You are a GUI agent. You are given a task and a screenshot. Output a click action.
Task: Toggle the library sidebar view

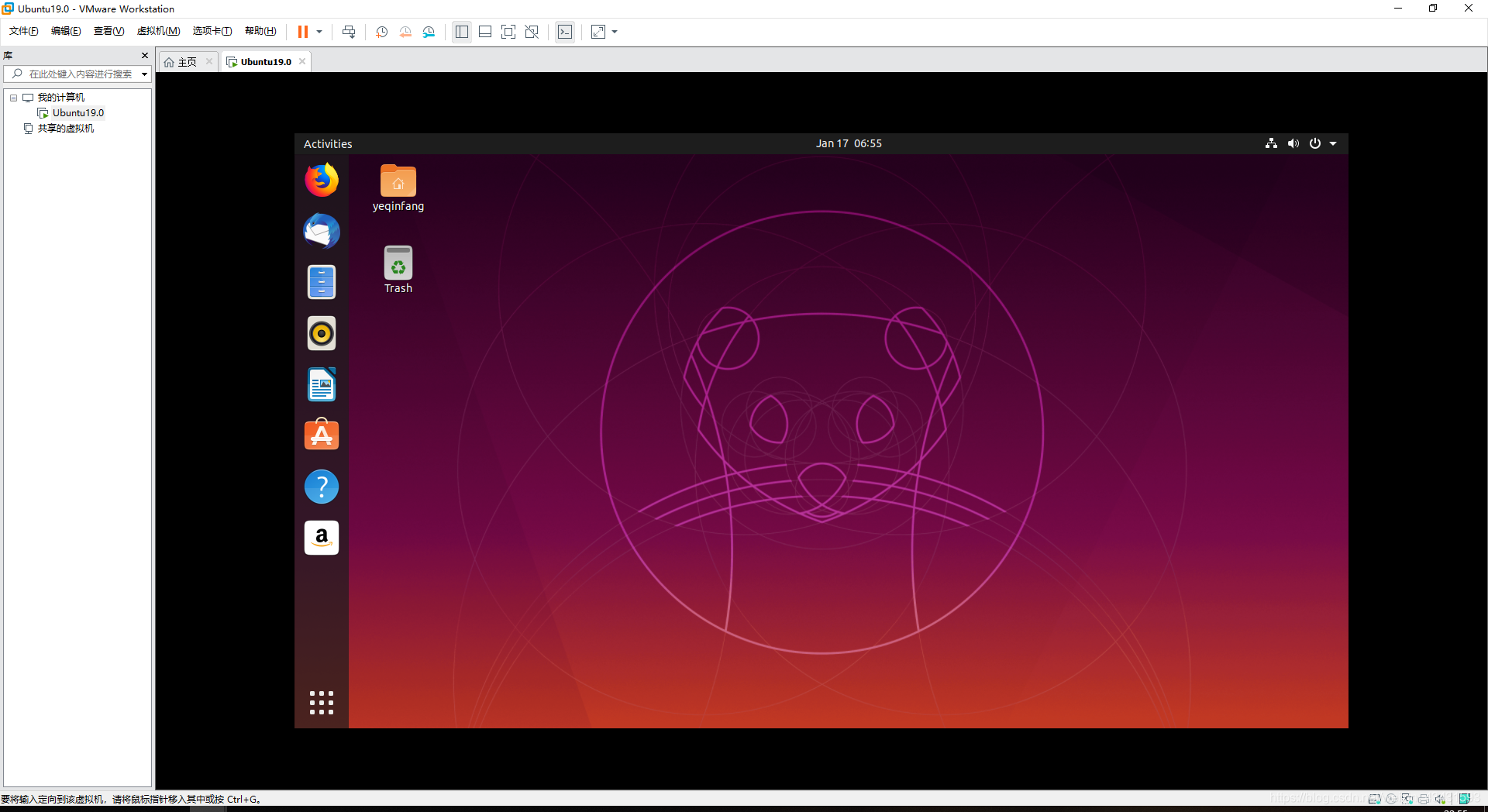(462, 32)
